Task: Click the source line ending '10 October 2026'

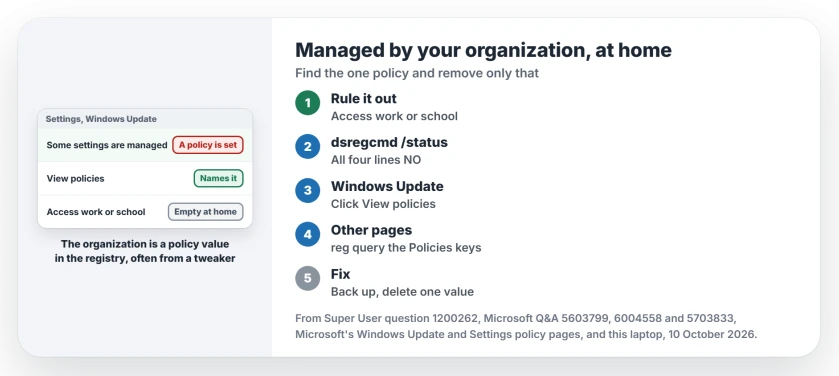Action: pos(526,335)
